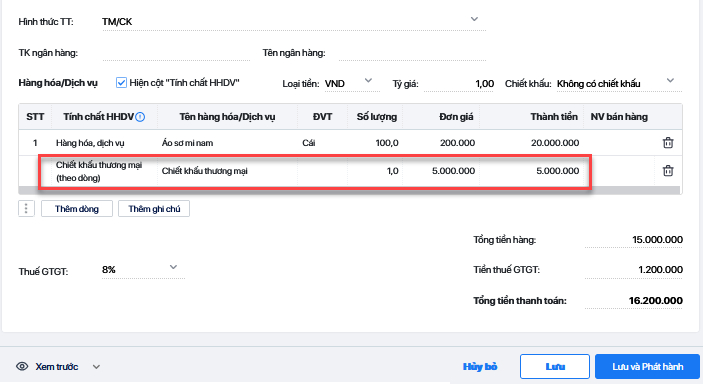Uncheck Hiện cột "Tính chất HHDV" checkbox

(121, 83)
